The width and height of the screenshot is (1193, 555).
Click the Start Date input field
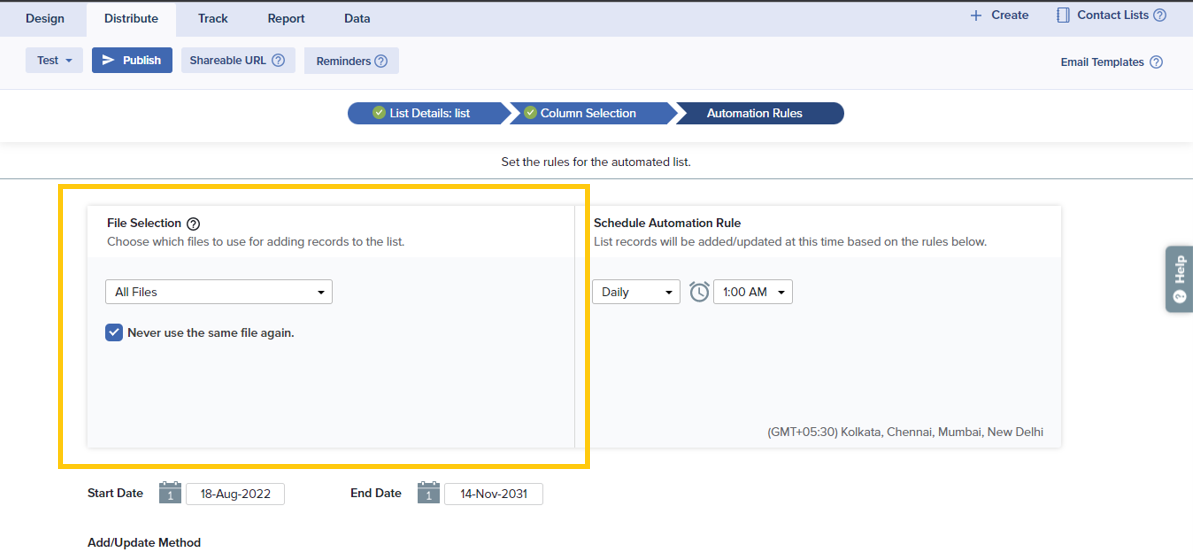coord(235,494)
